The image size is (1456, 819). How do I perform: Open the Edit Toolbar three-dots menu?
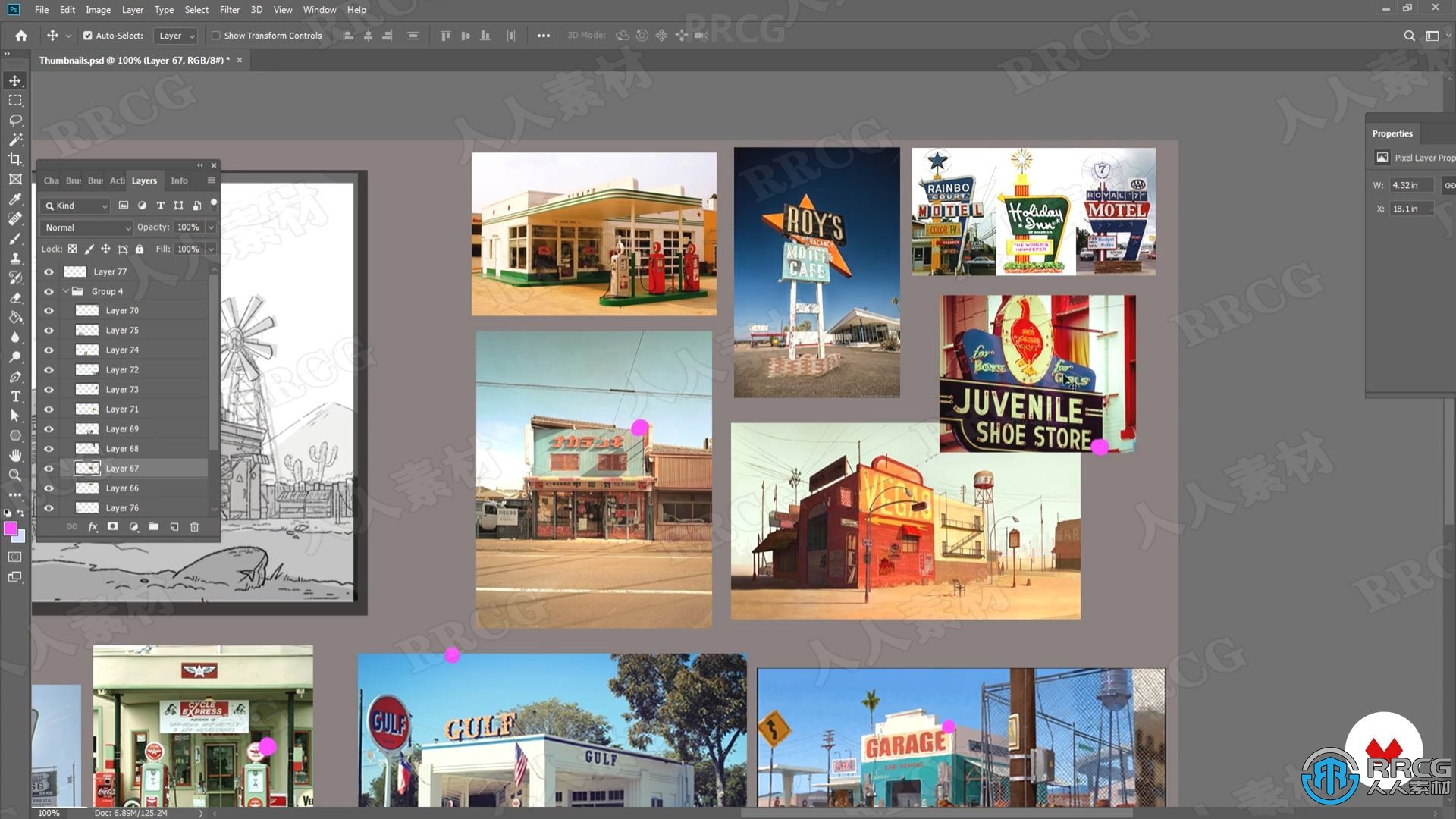(x=15, y=494)
